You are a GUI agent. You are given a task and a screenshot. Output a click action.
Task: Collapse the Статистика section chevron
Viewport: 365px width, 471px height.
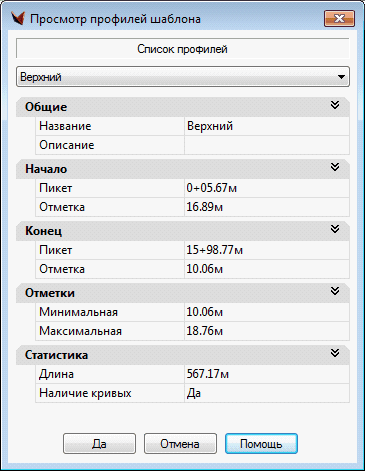pos(335,353)
